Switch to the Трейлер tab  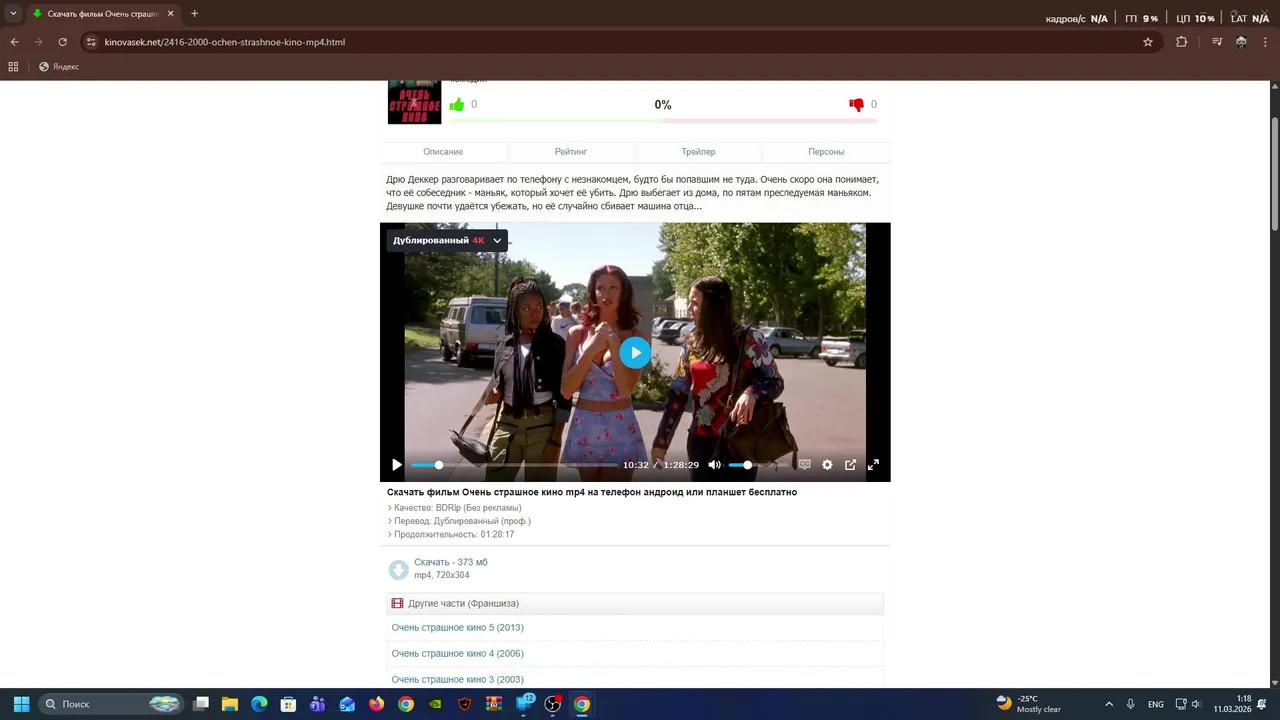click(698, 152)
